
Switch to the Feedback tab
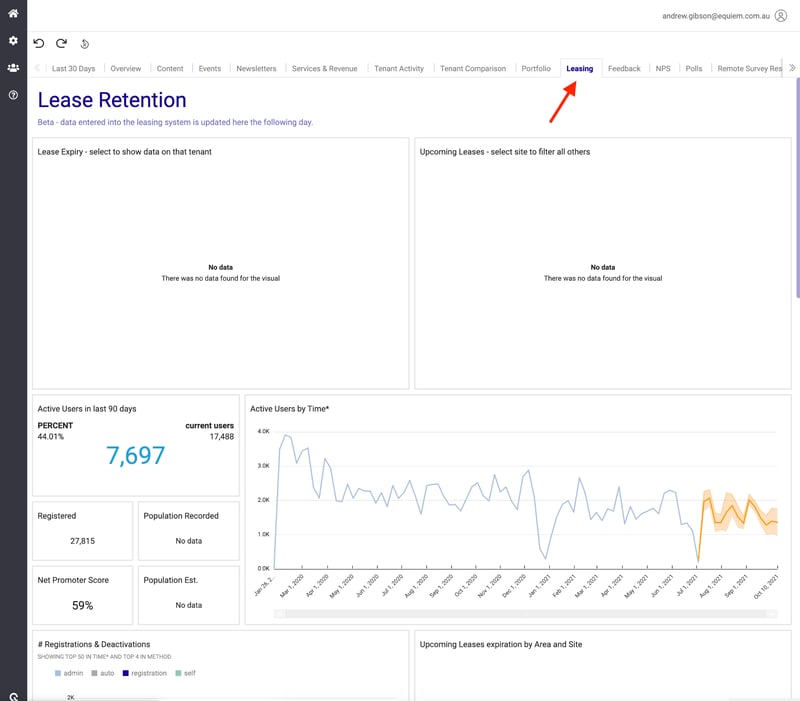[624, 69]
